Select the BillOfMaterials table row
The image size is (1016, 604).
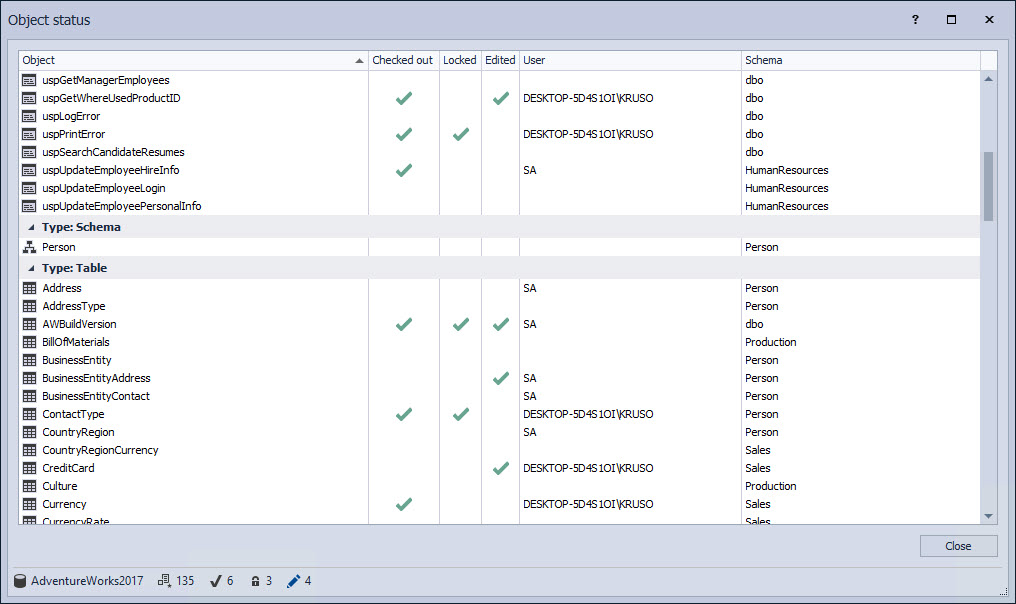click(76, 342)
